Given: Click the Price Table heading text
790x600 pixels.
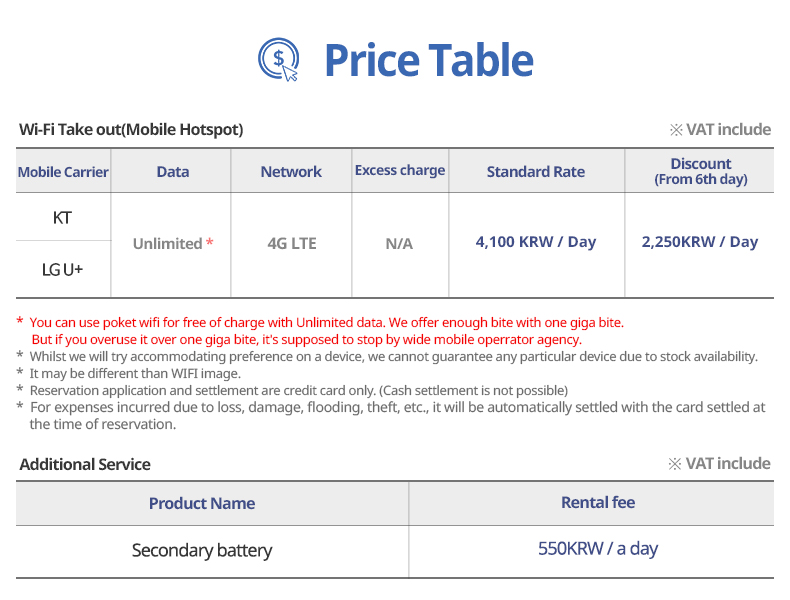Looking at the screenshot, I should [x=429, y=60].
